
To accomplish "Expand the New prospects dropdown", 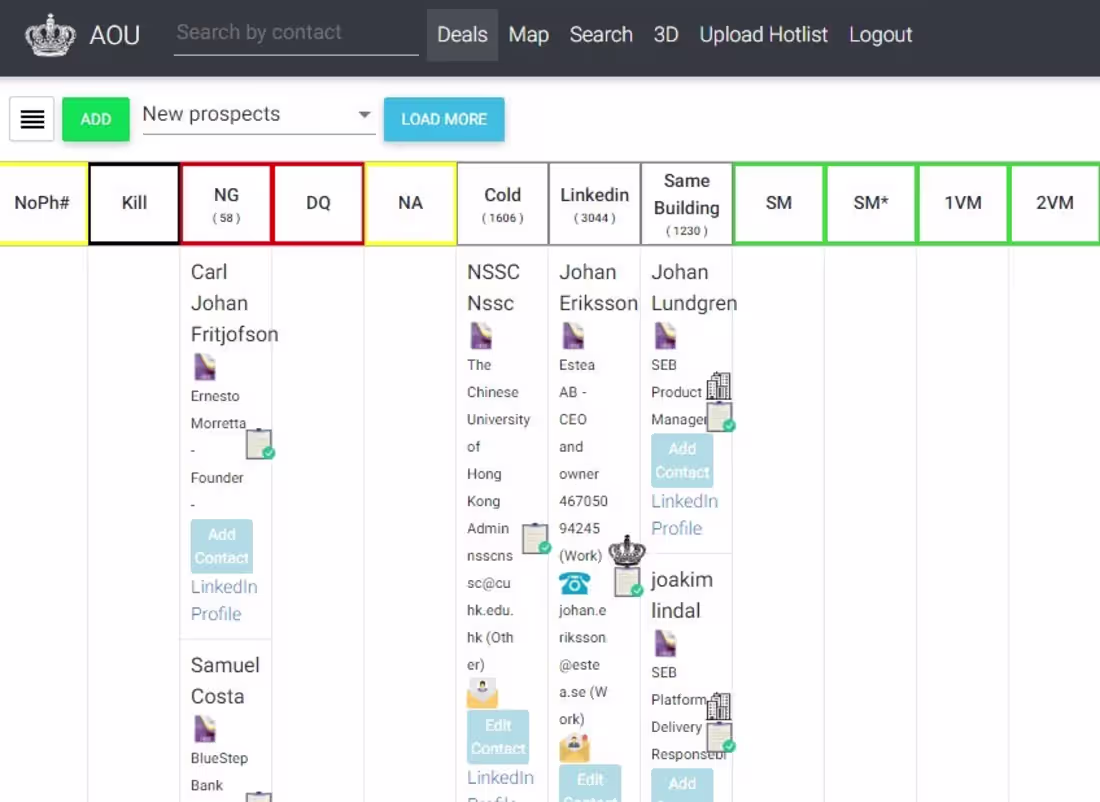I will 258,114.
